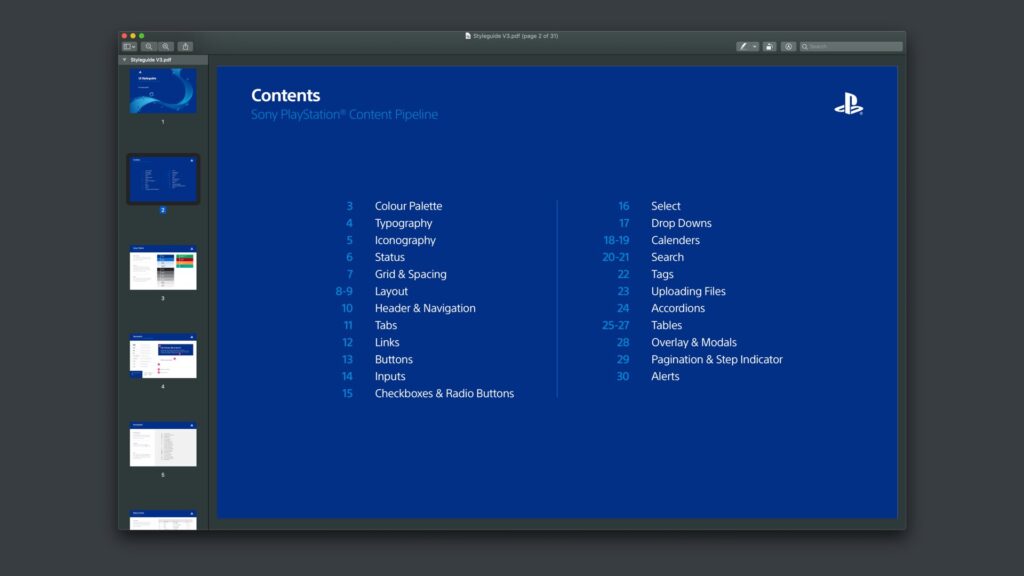Open highlight color dropdown arrow
The width and height of the screenshot is (1024, 576).
[x=755, y=46]
